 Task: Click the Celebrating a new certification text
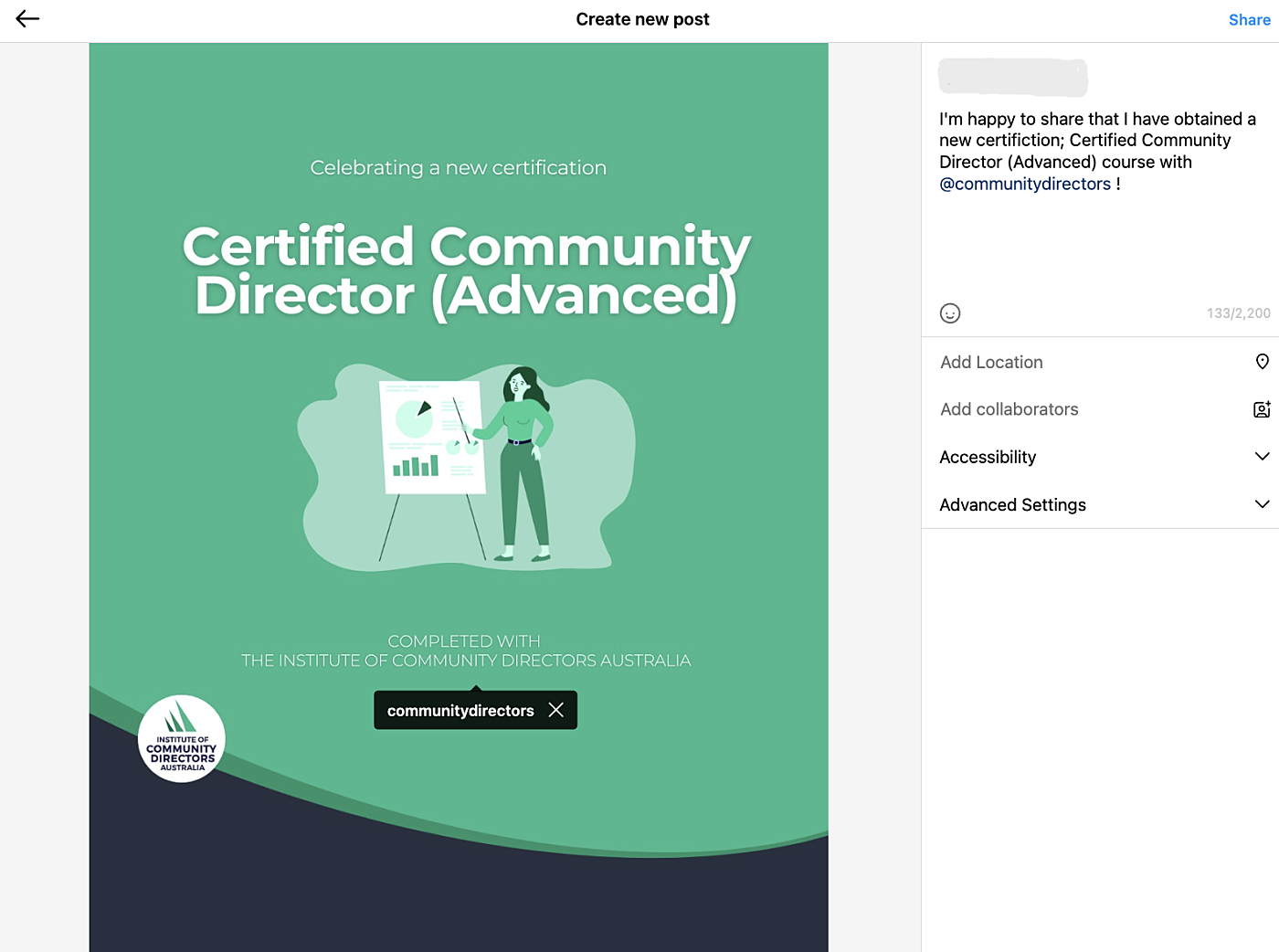(x=458, y=168)
